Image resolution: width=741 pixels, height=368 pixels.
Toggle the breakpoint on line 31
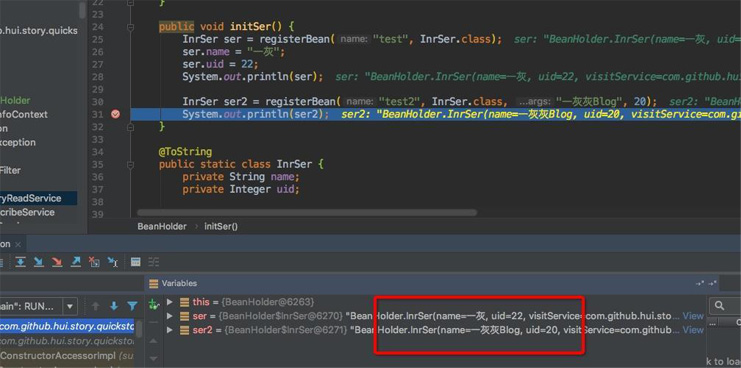115,114
